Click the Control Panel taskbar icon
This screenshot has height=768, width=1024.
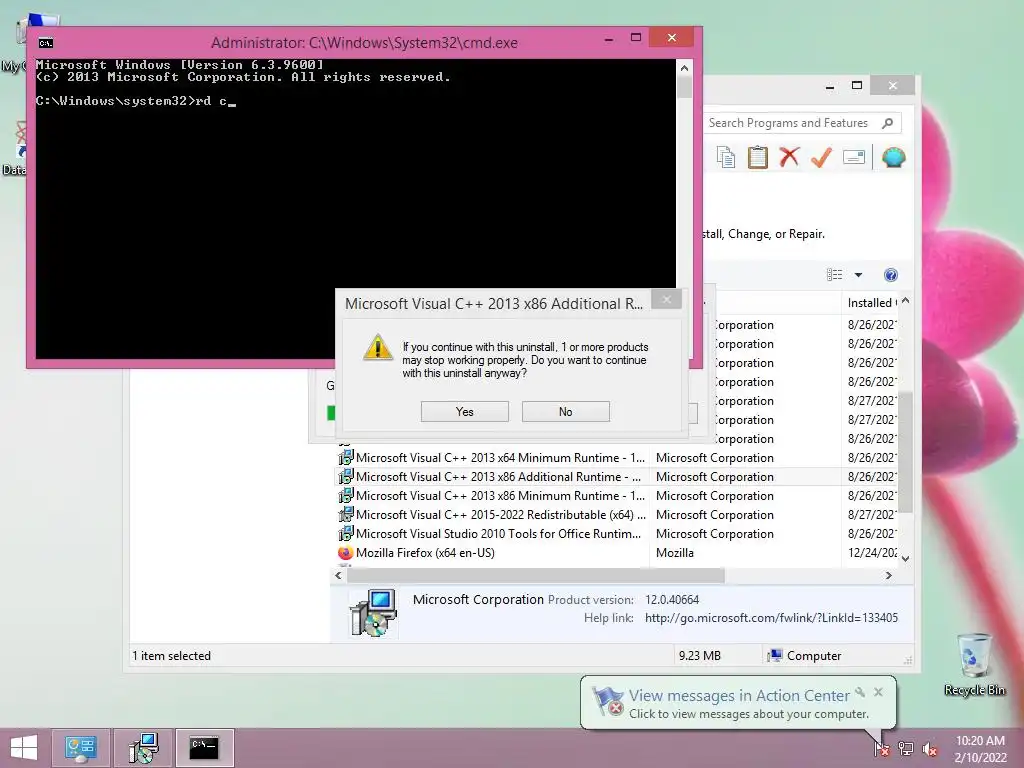[80, 748]
